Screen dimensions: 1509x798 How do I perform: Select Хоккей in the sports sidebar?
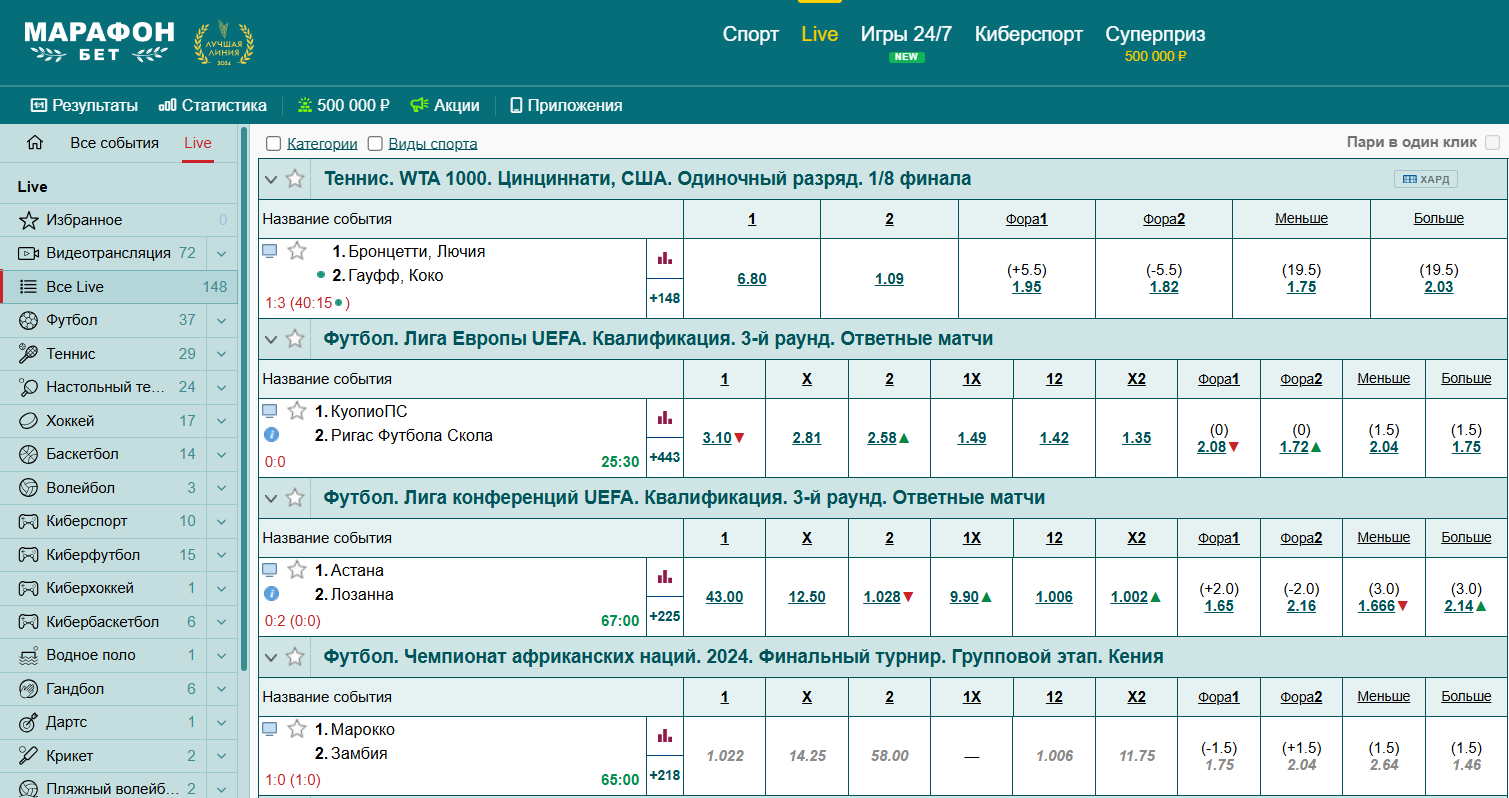coord(103,421)
